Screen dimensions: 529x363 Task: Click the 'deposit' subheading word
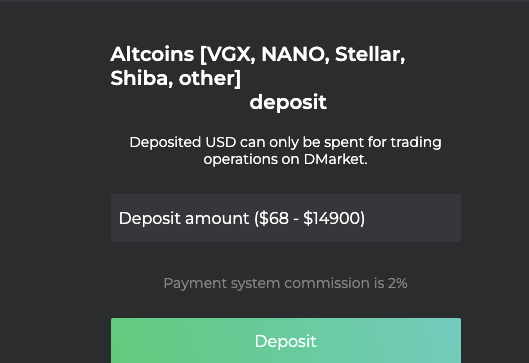click(x=288, y=102)
